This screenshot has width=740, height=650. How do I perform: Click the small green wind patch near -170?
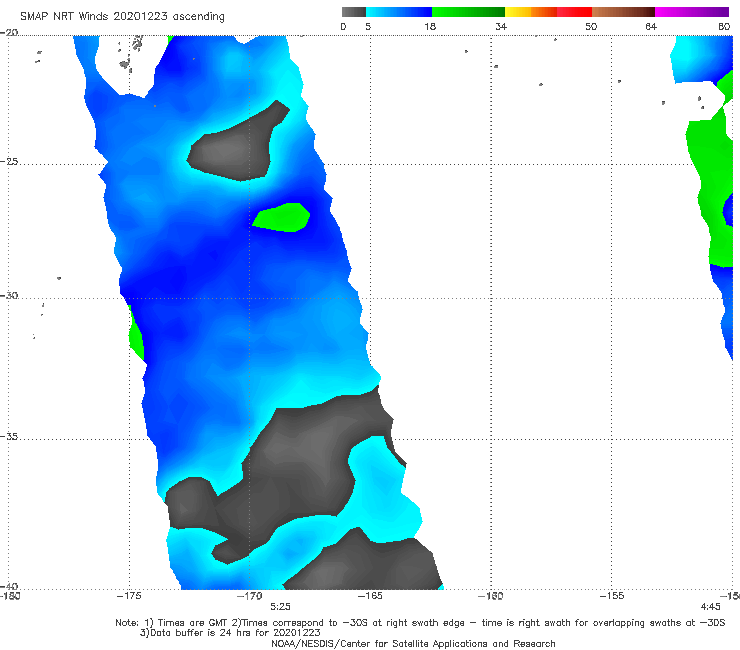click(x=281, y=217)
